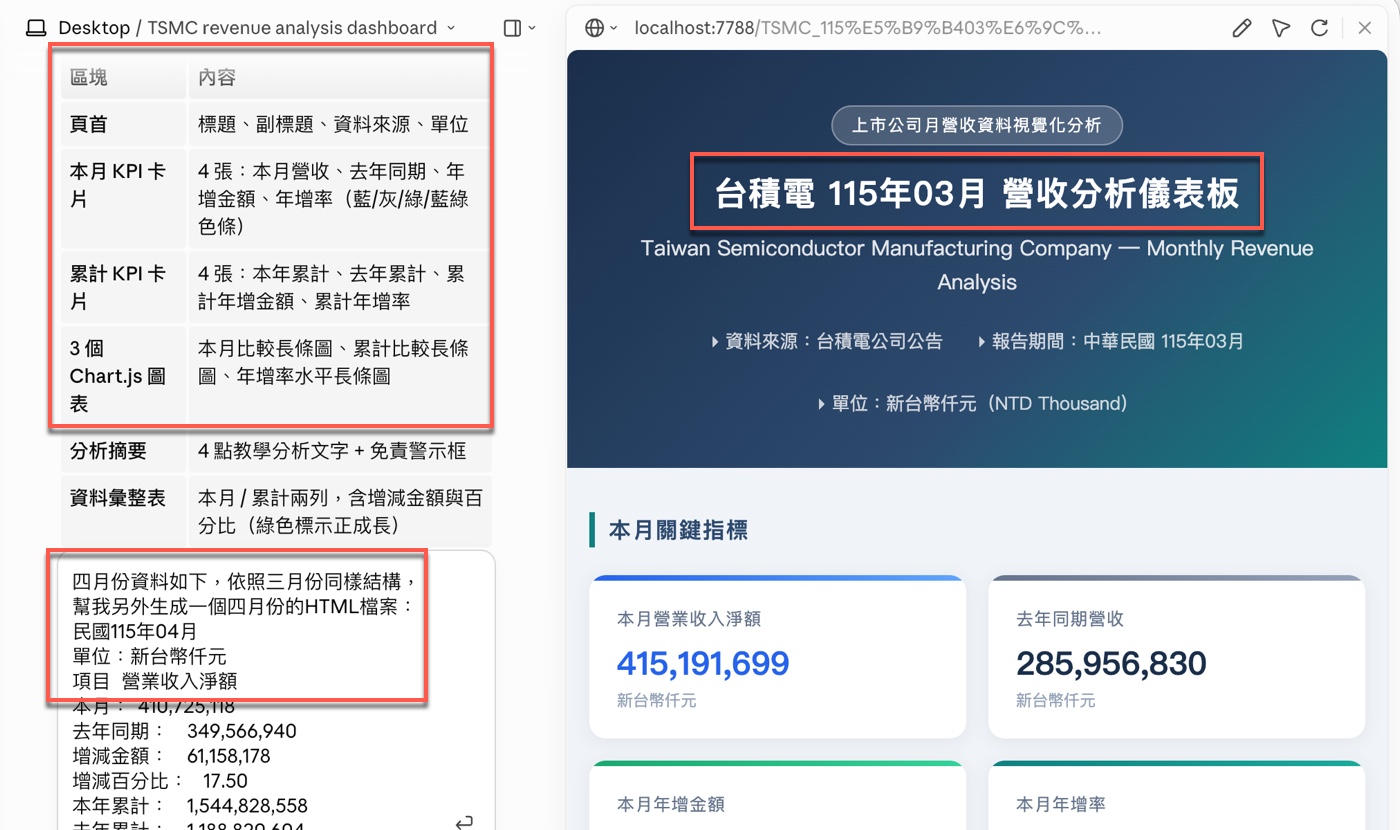Image resolution: width=1400 pixels, height=830 pixels.
Task: Click the 資料來源：台積電公司公告 text
Action: (826, 341)
